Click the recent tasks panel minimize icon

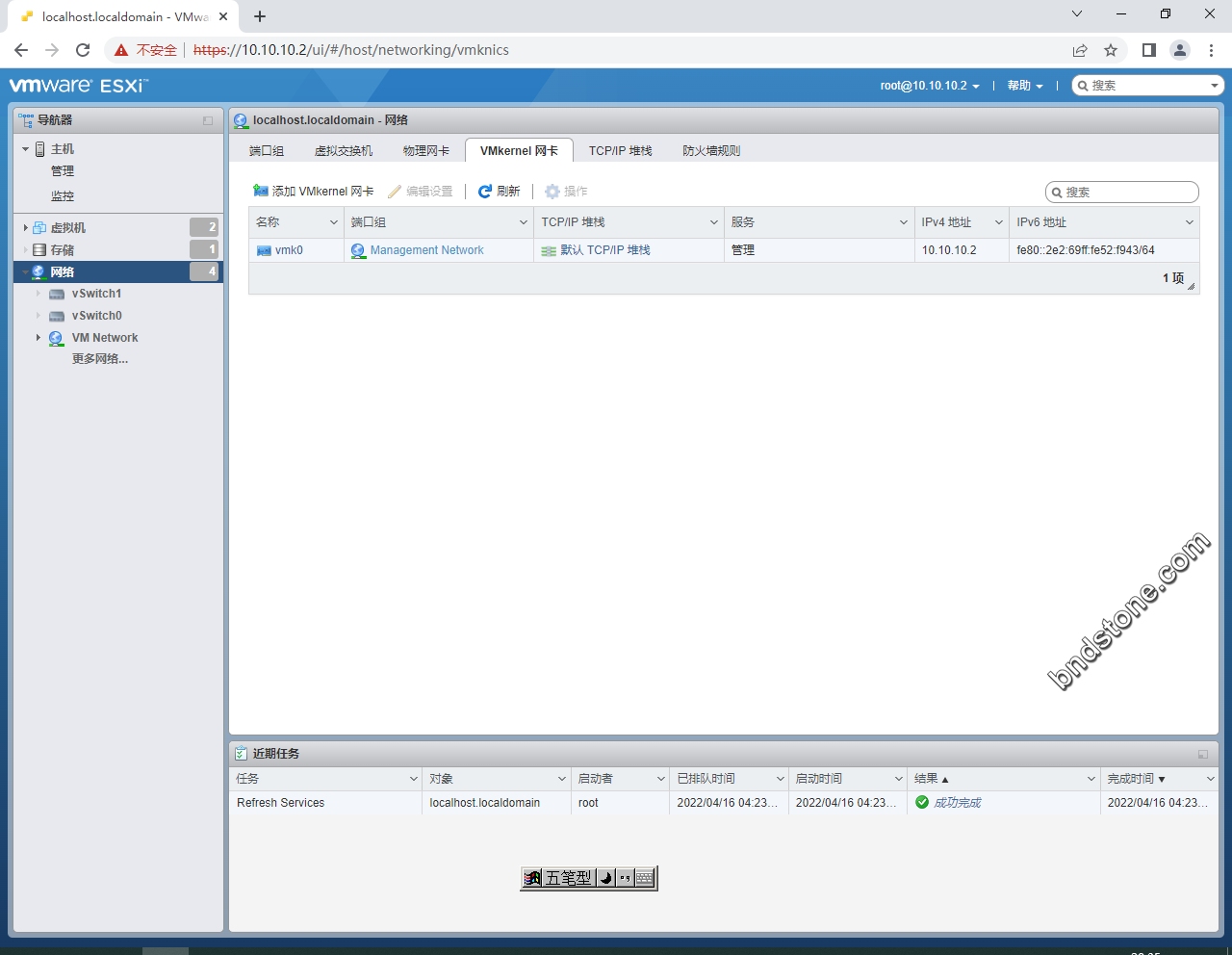point(1203,754)
